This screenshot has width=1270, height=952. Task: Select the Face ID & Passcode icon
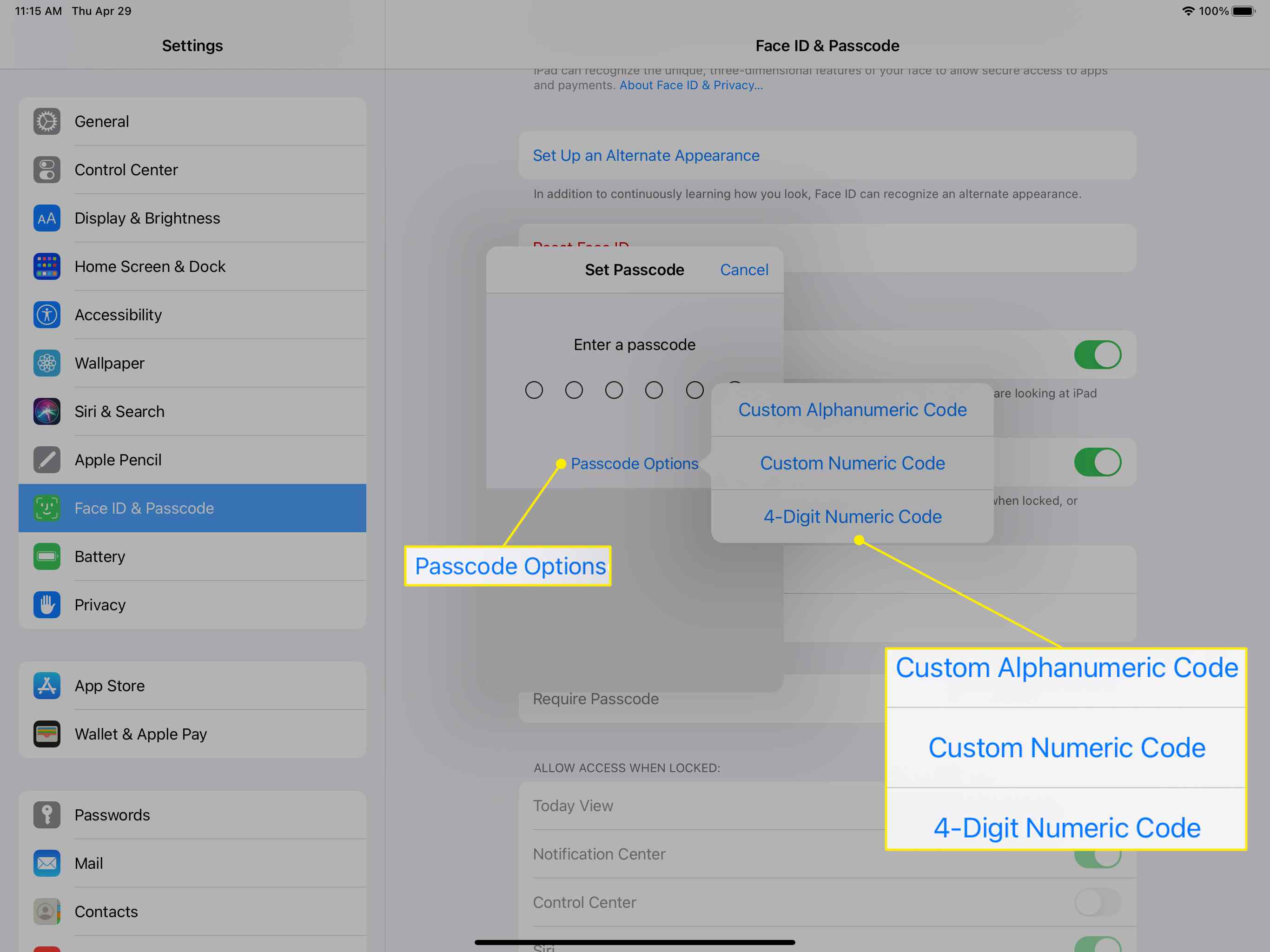coord(46,508)
